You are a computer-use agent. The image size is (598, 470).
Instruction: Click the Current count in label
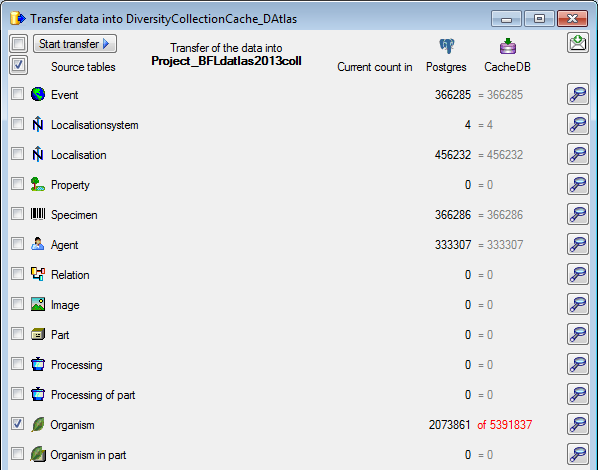pyautogui.click(x=375, y=67)
